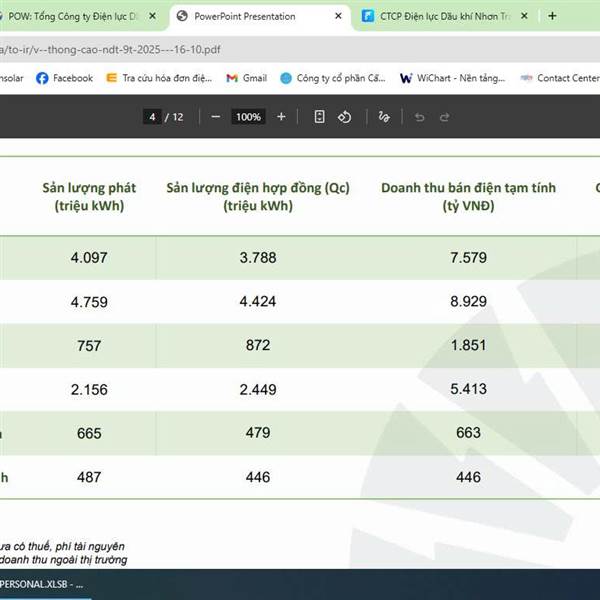This screenshot has height=600, width=600.
Task: Click the zoom out minus icon
Action: pos(215,117)
